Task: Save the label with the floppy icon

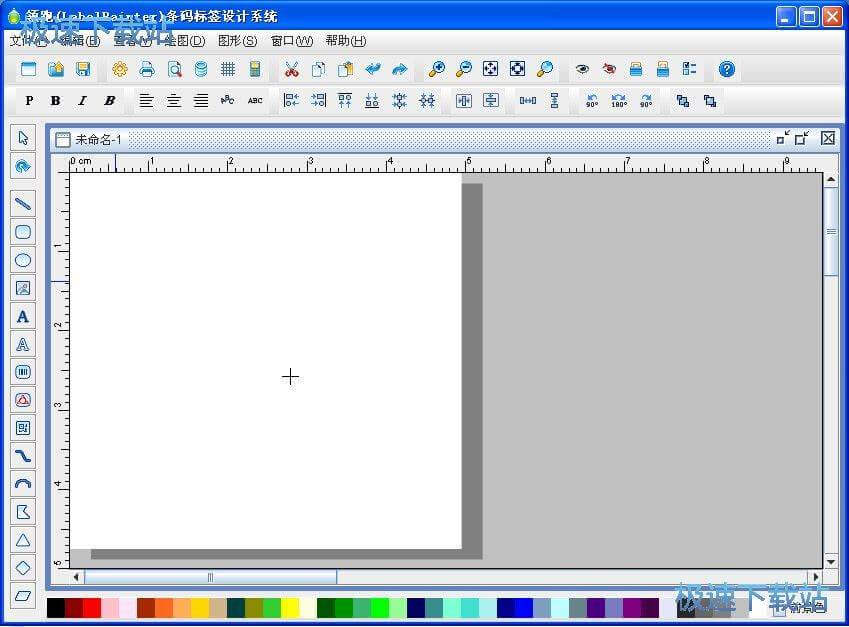Action: [x=83, y=69]
